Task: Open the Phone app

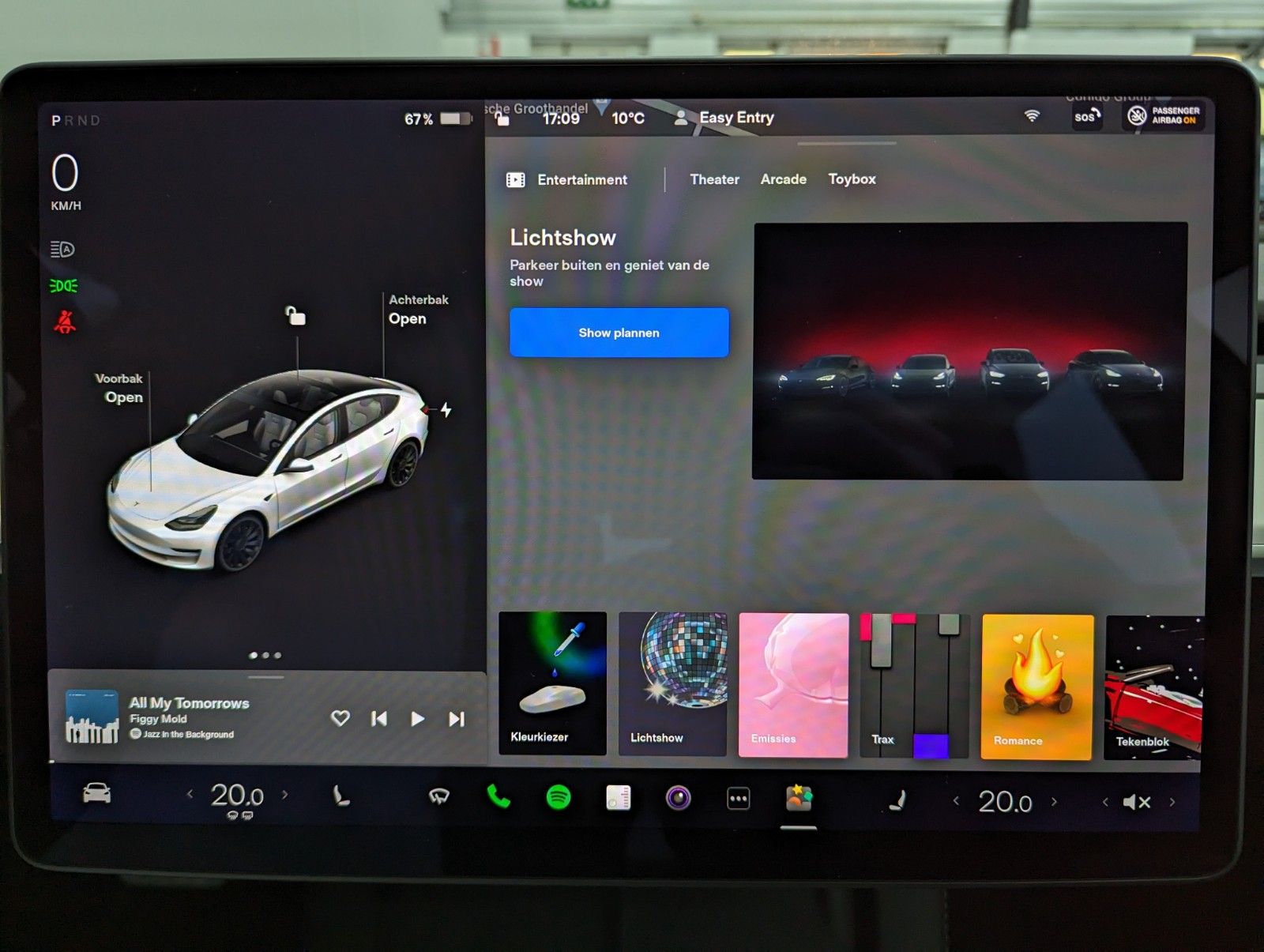Action: (498, 796)
